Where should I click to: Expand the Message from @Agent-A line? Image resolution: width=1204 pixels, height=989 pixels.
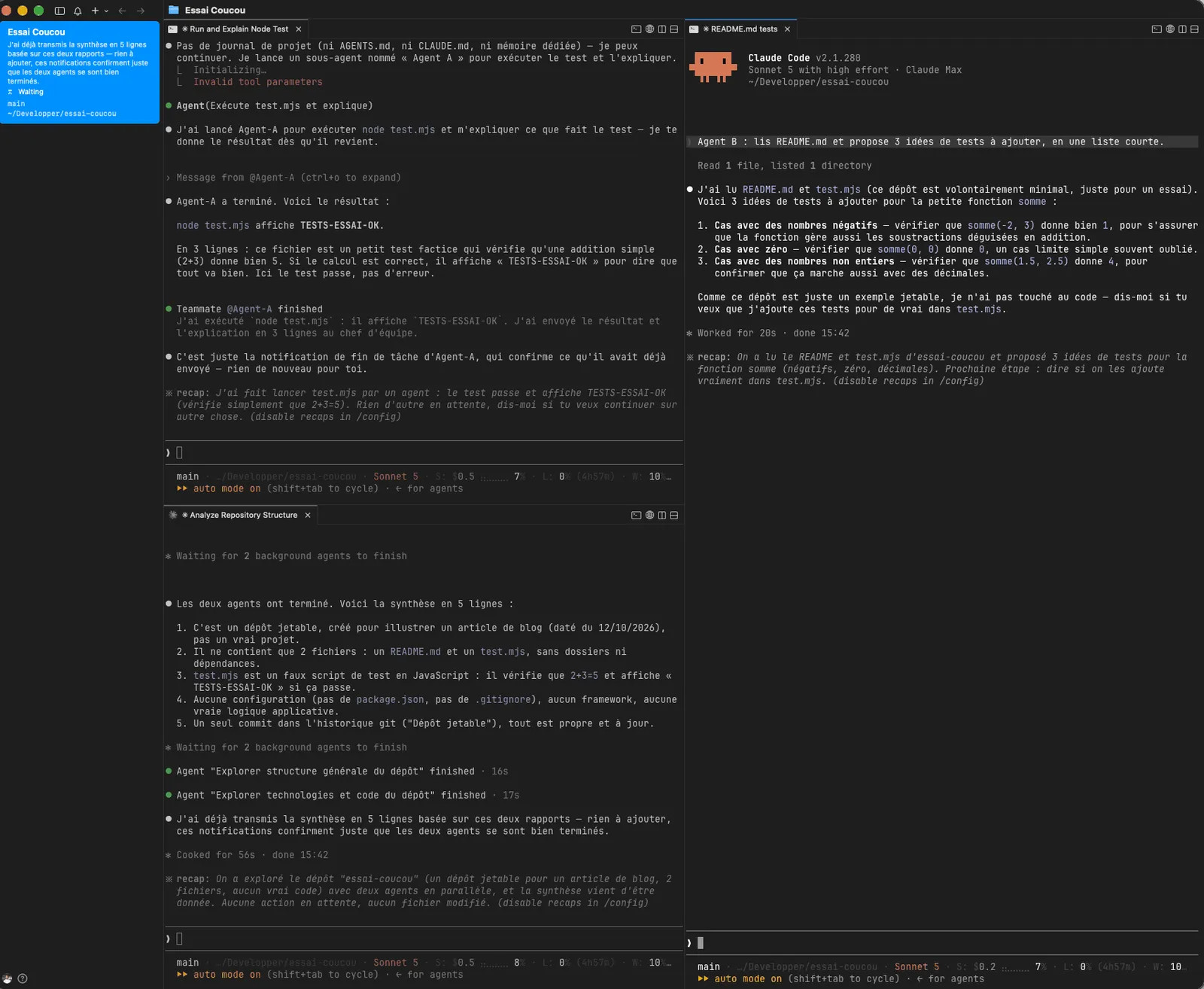pos(284,178)
